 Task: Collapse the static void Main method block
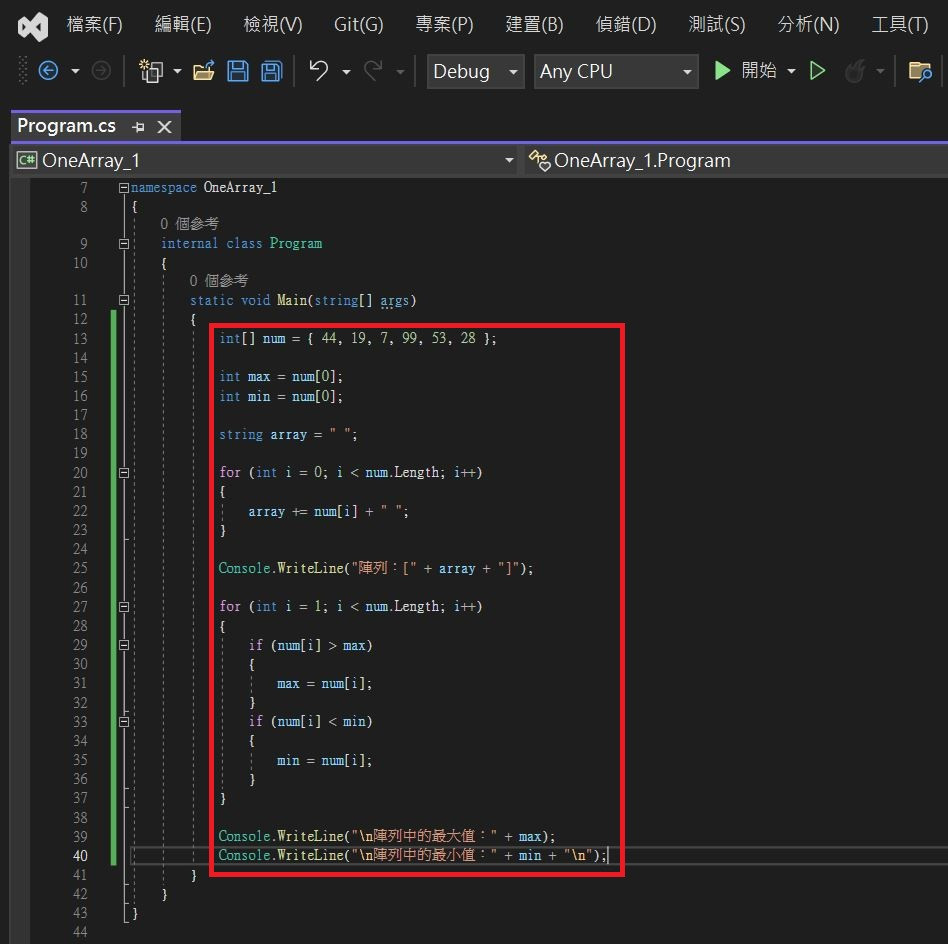click(x=124, y=300)
